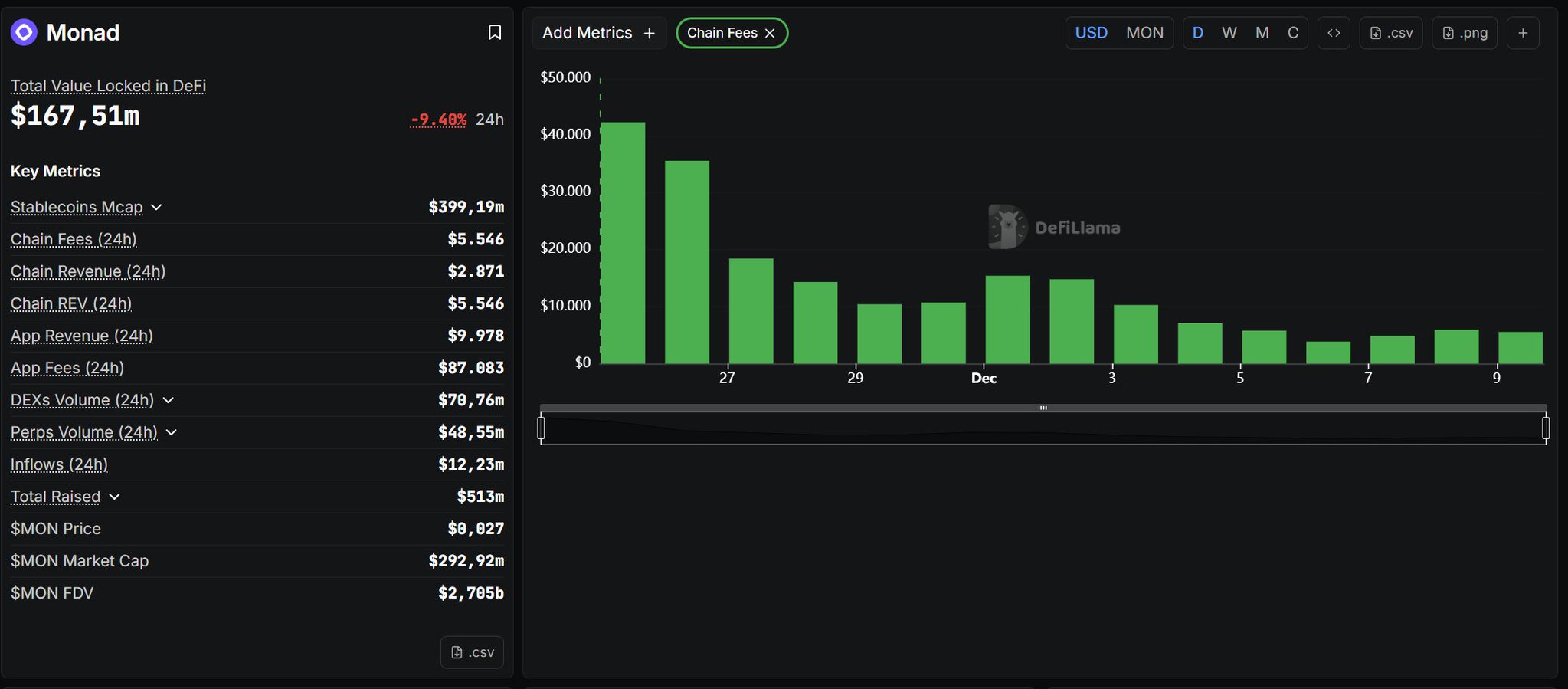
Task: Select the daily D interval
Action: point(1198,33)
